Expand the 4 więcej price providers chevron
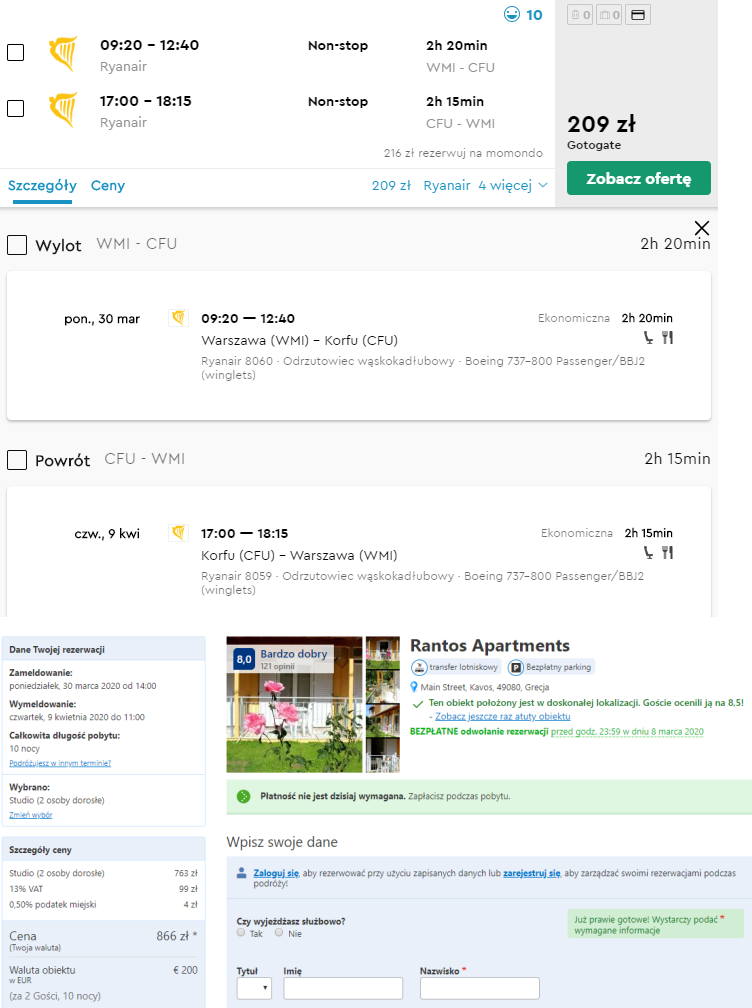This screenshot has height=1008, width=752. click(x=543, y=185)
